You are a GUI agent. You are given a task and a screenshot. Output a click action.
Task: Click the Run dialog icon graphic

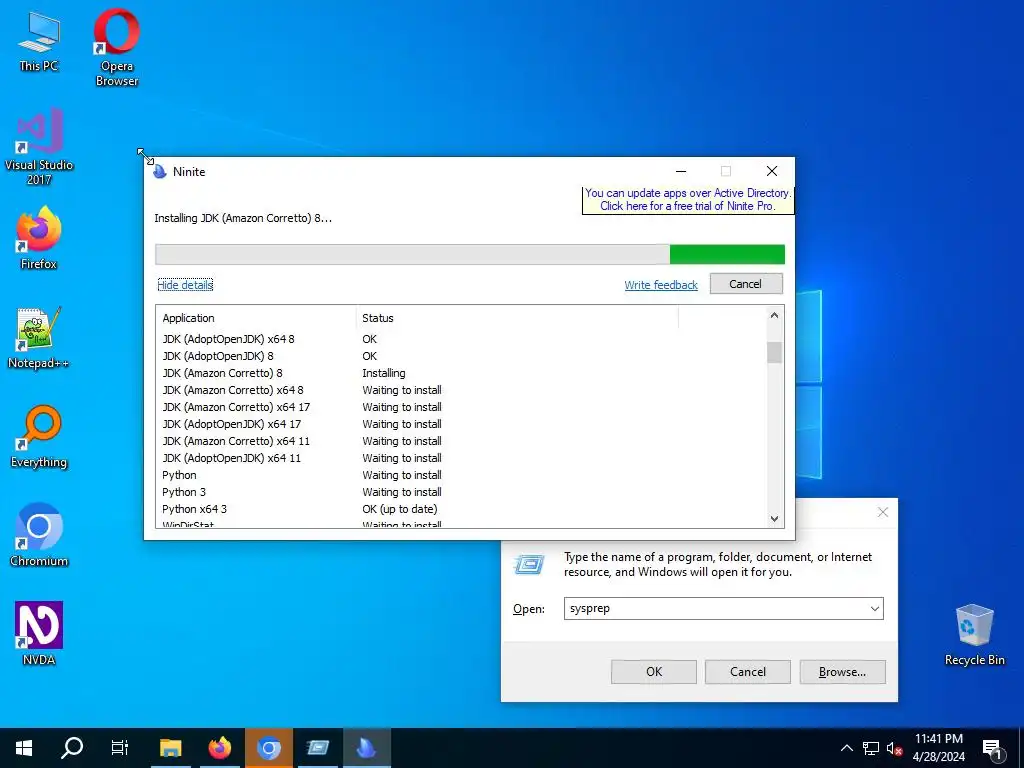[x=528, y=564]
